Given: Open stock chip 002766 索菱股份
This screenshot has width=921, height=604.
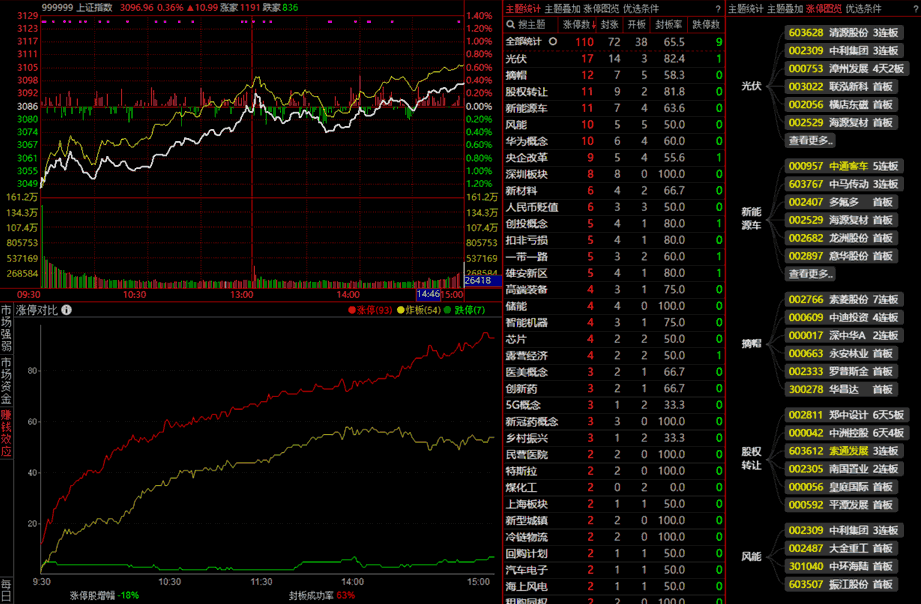Looking at the screenshot, I should pyautogui.click(x=843, y=300).
